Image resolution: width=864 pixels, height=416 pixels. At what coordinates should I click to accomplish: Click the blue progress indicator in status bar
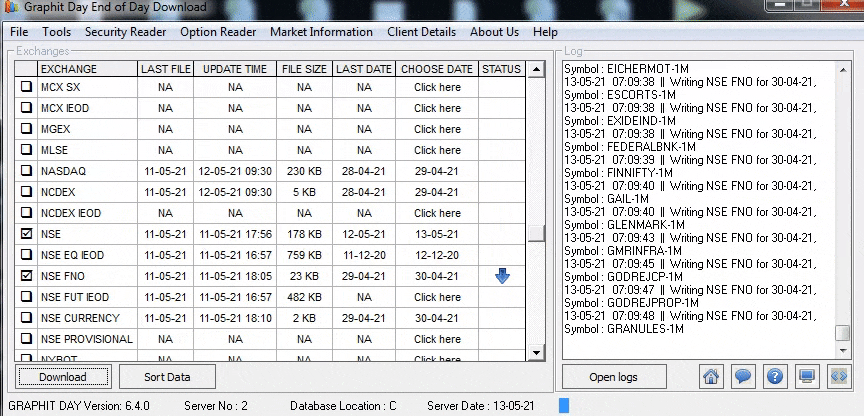564,406
